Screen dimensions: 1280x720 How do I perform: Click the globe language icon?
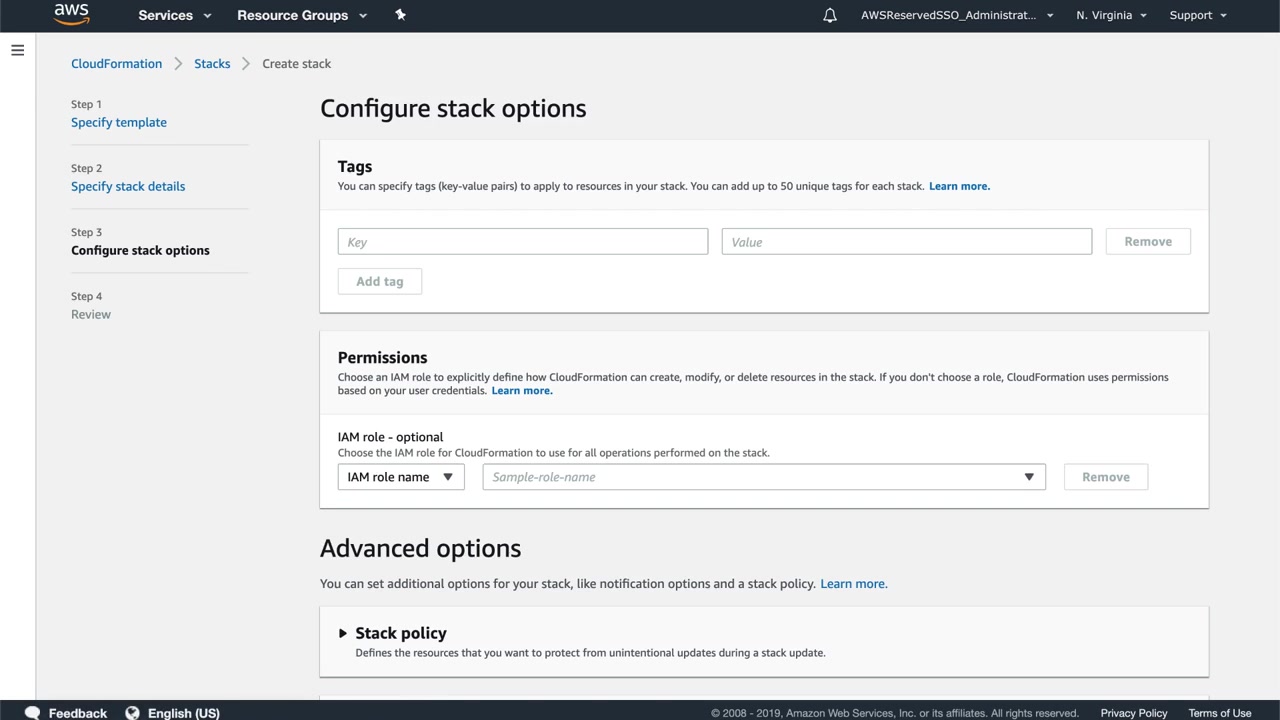pos(132,713)
